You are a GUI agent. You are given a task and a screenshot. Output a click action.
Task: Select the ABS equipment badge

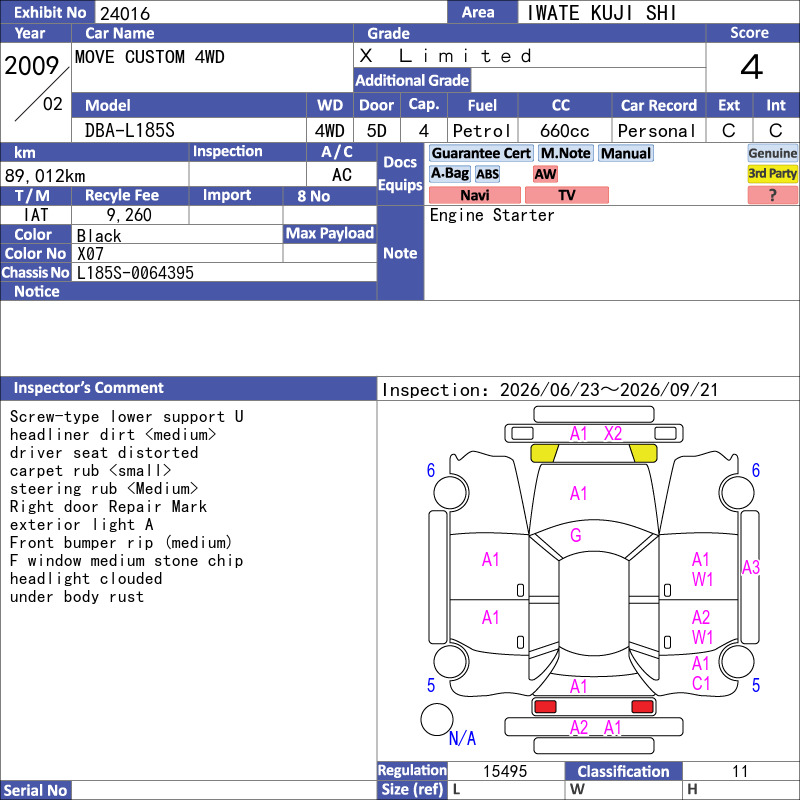click(x=487, y=174)
